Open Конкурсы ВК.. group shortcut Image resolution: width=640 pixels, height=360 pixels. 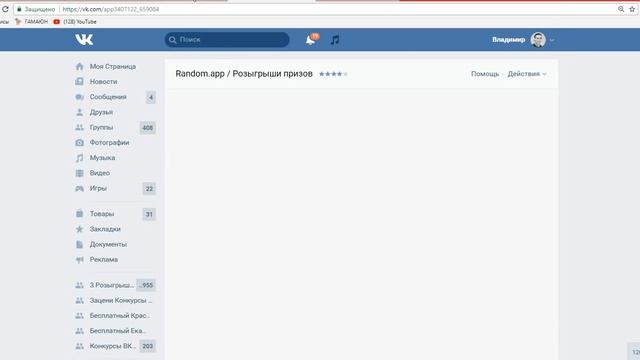(x=113, y=346)
